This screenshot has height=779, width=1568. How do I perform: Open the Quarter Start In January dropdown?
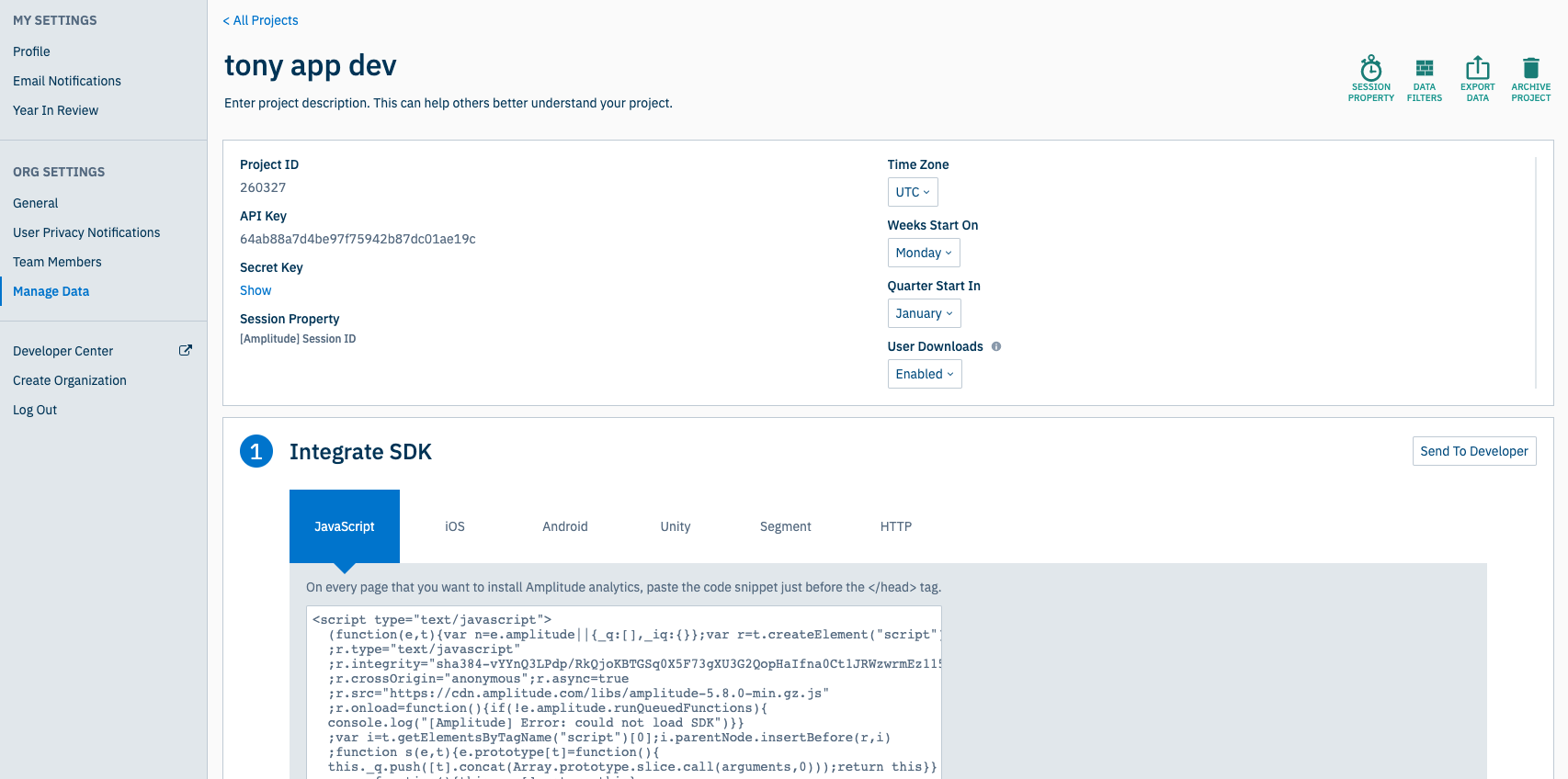click(924, 313)
